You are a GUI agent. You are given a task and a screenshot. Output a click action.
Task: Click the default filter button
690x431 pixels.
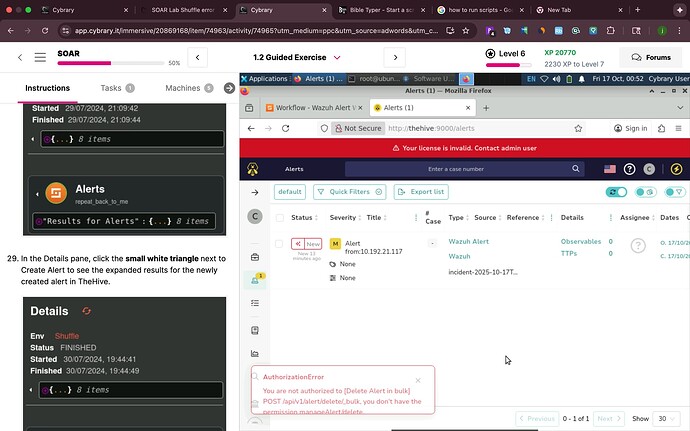click(290, 192)
